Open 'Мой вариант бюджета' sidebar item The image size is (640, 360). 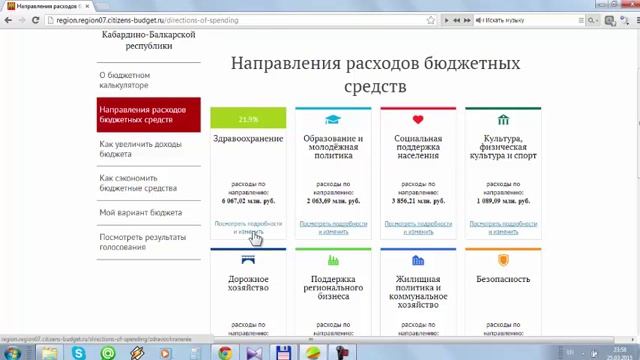(x=149, y=213)
